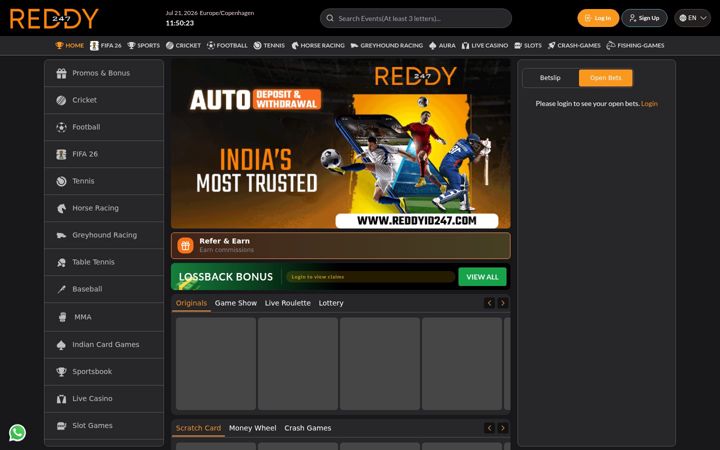The width and height of the screenshot is (720, 450).
Task: Open the EN language dropdown
Action: point(692,18)
